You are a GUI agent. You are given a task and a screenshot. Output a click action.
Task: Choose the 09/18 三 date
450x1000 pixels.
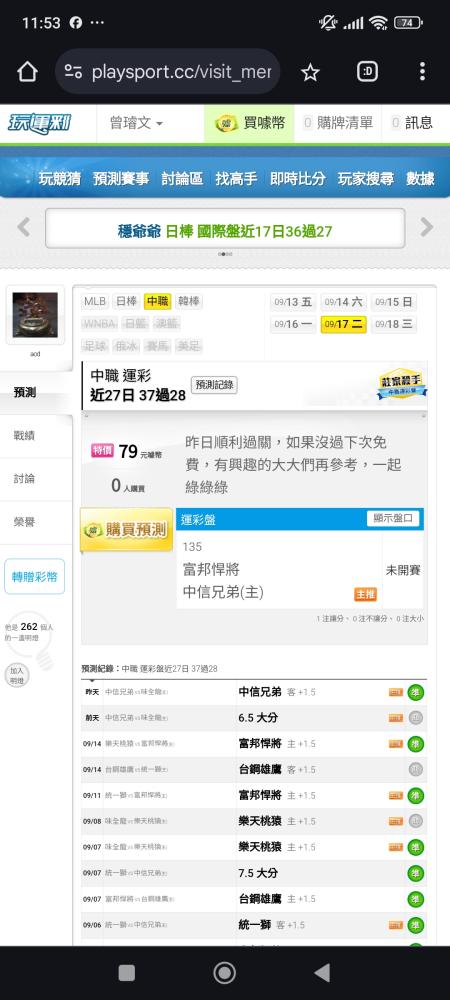393,324
